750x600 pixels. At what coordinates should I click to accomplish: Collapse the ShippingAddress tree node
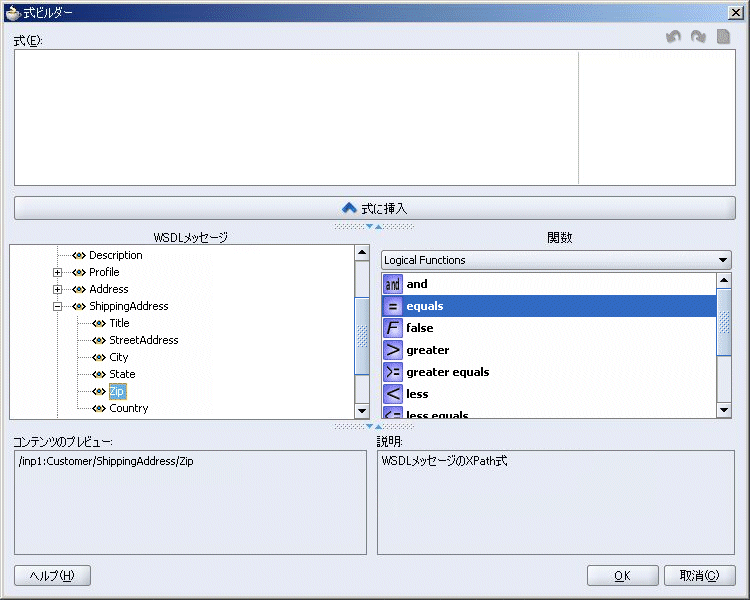click(x=57, y=306)
